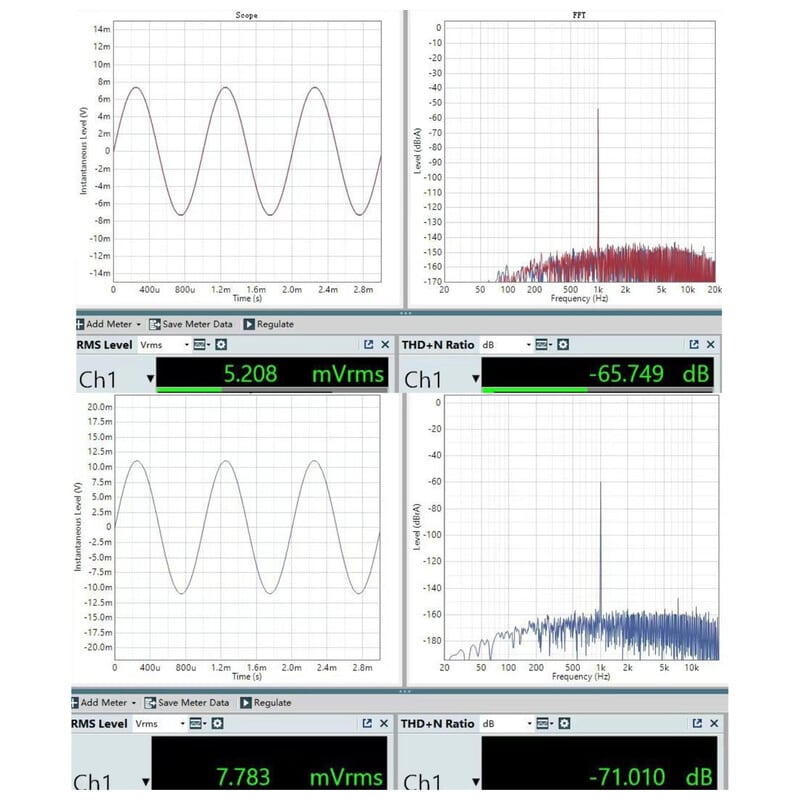Image resolution: width=800 pixels, height=800 pixels.
Task: Expand Vrms unit dropdown on lower RMS meter
Action: tap(181, 723)
